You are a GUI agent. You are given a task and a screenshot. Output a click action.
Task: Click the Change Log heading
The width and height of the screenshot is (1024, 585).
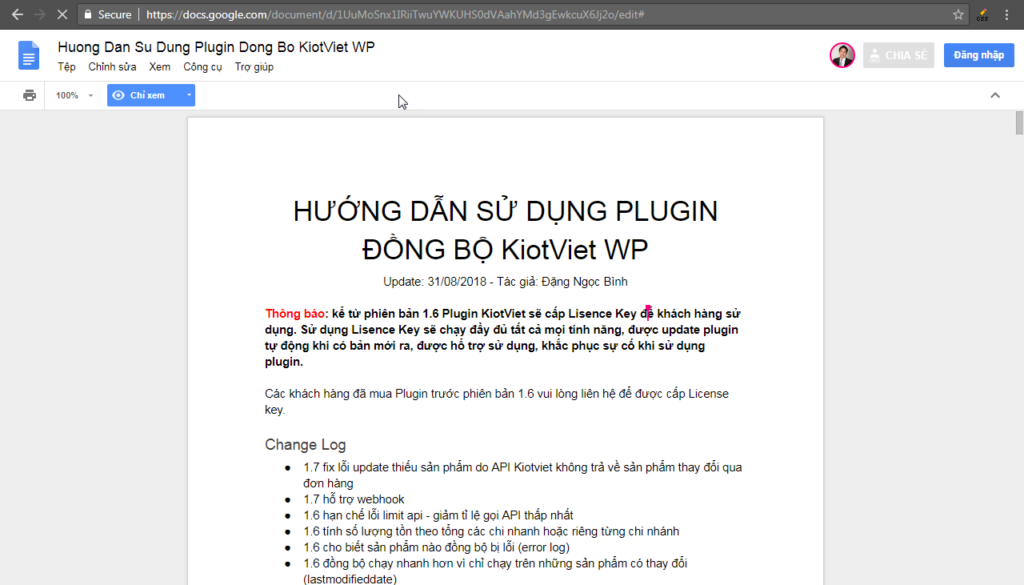[x=305, y=445]
